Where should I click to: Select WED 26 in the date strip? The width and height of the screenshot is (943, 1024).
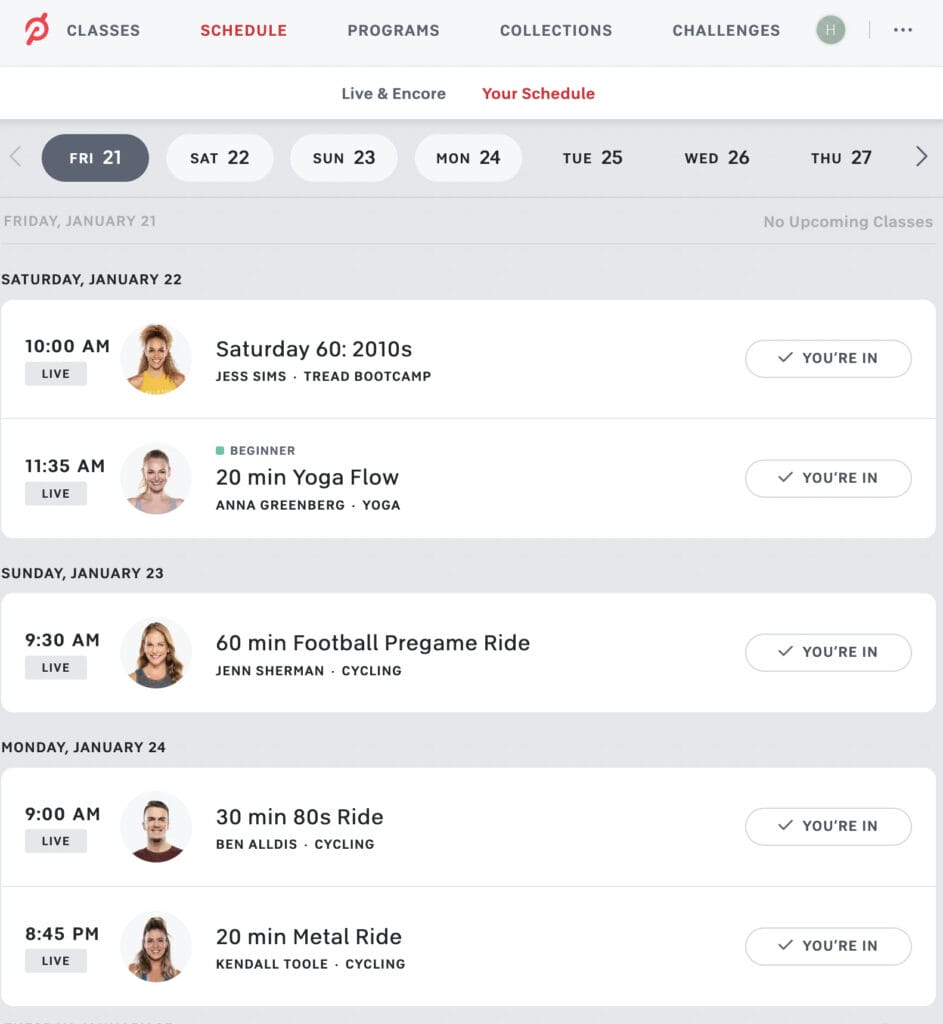[x=716, y=158]
